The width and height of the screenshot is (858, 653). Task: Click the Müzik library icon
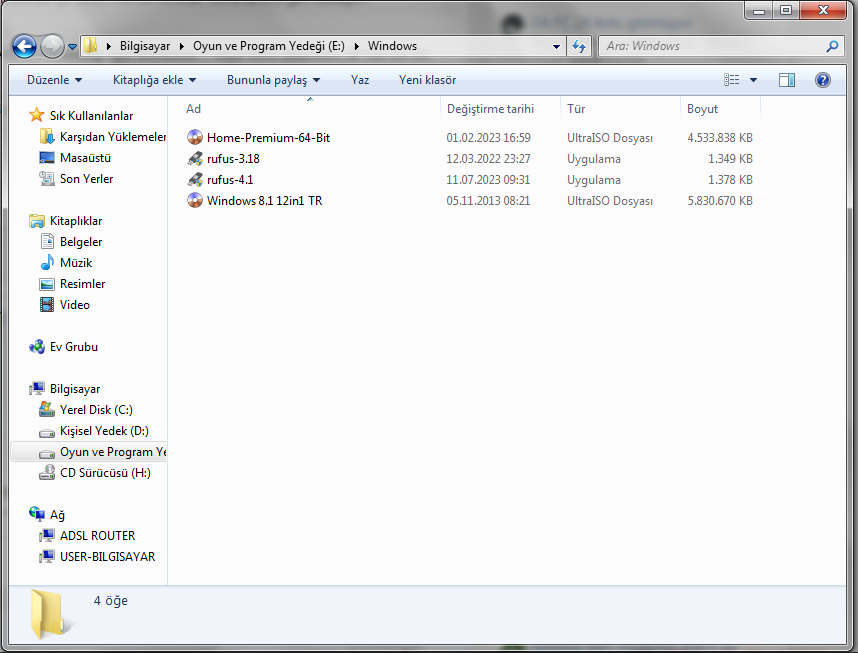(47, 263)
